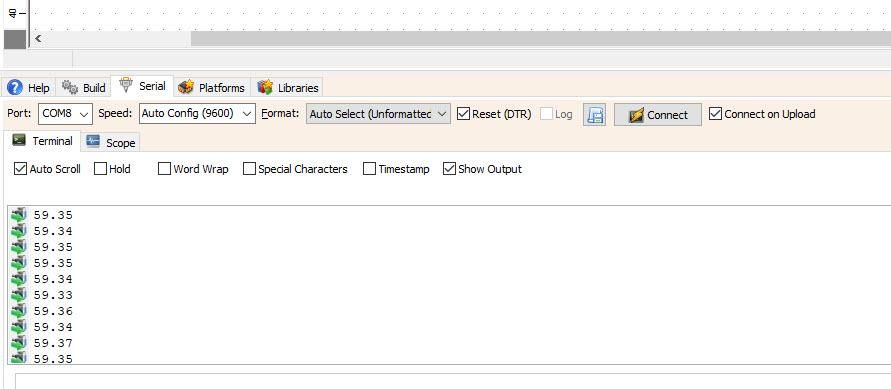
Task: Select the Scope view tab
Action: pos(111,143)
